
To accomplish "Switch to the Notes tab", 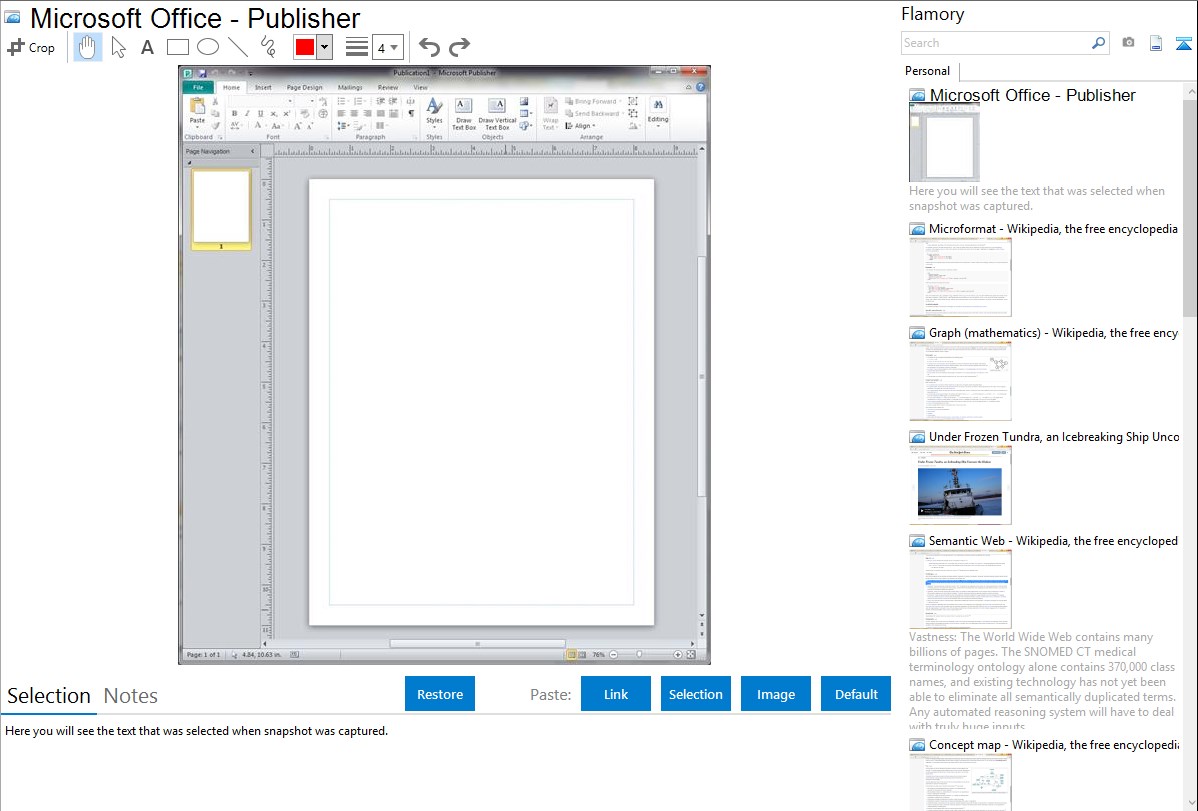I will tap(131, 696).
